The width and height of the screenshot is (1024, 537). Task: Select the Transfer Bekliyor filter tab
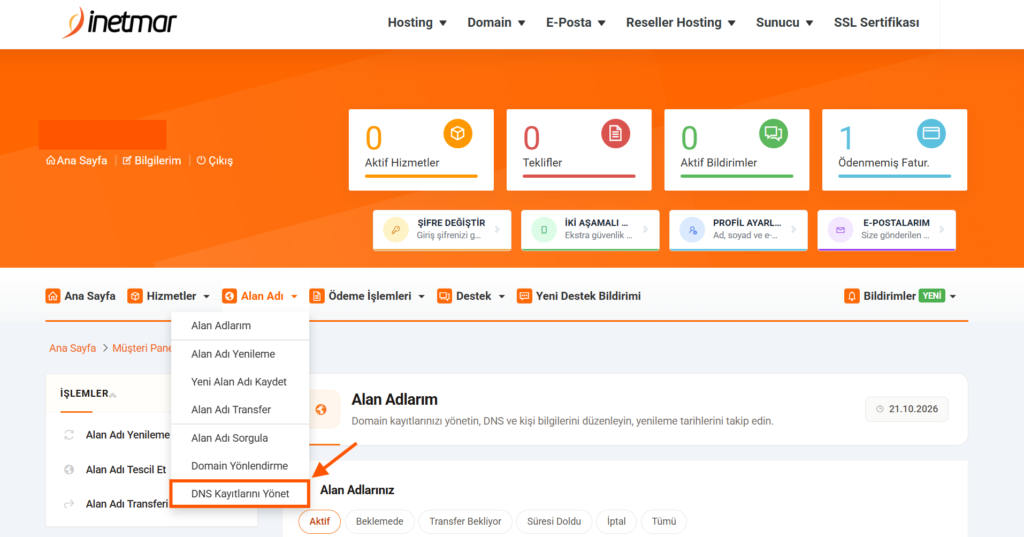point(465,521)
